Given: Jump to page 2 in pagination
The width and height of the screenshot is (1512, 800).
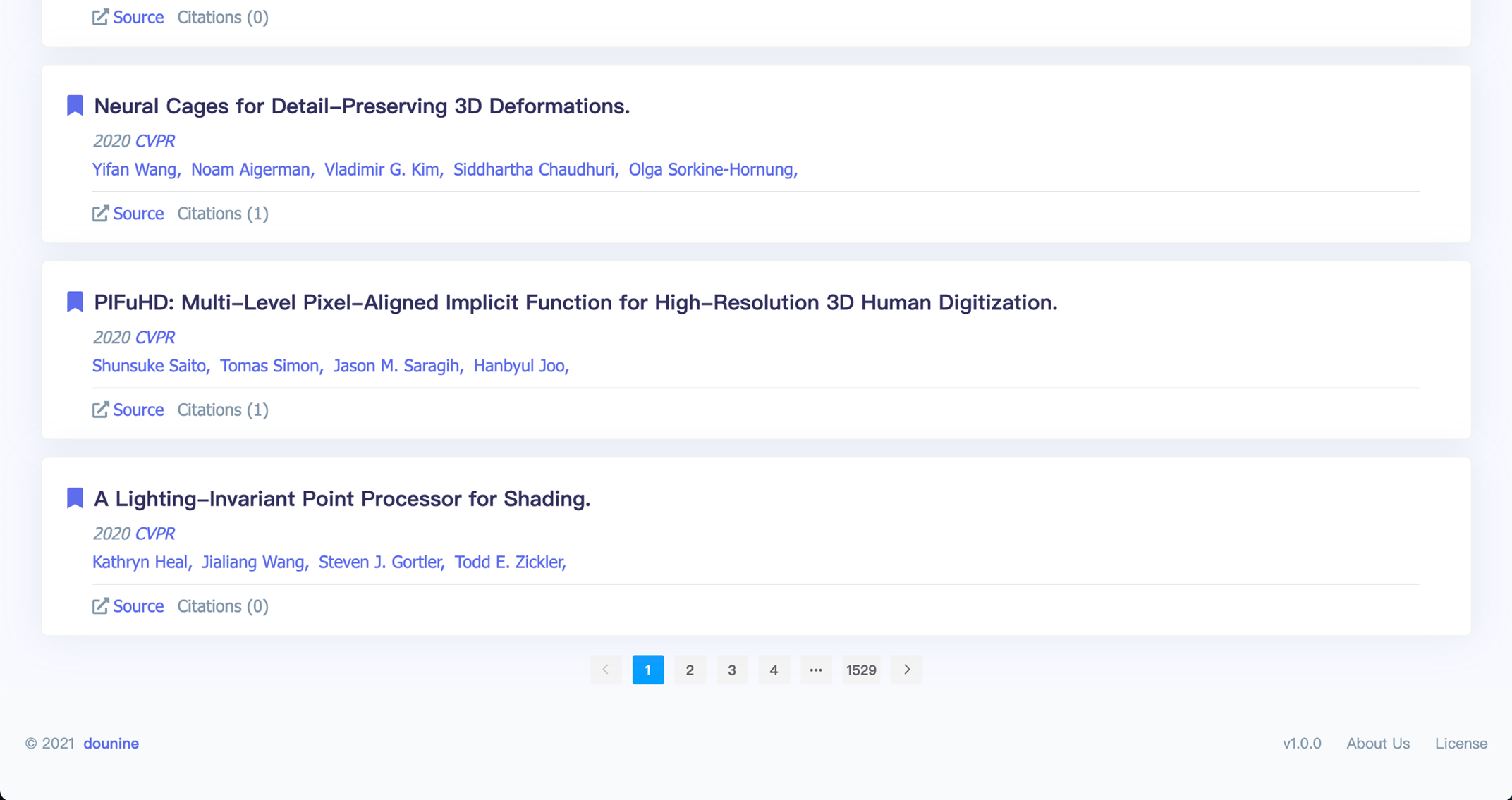Looking at the screenshot, I should click(x=690, y=670).
